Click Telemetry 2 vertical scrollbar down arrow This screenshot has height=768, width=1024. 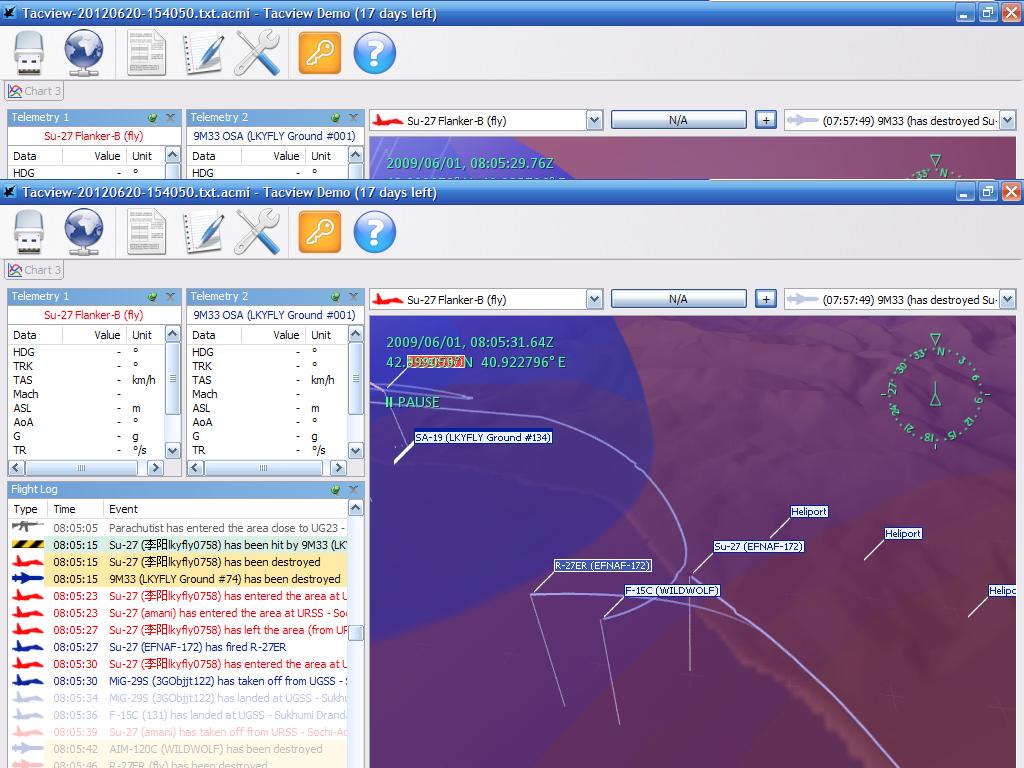tap(355, 451)
